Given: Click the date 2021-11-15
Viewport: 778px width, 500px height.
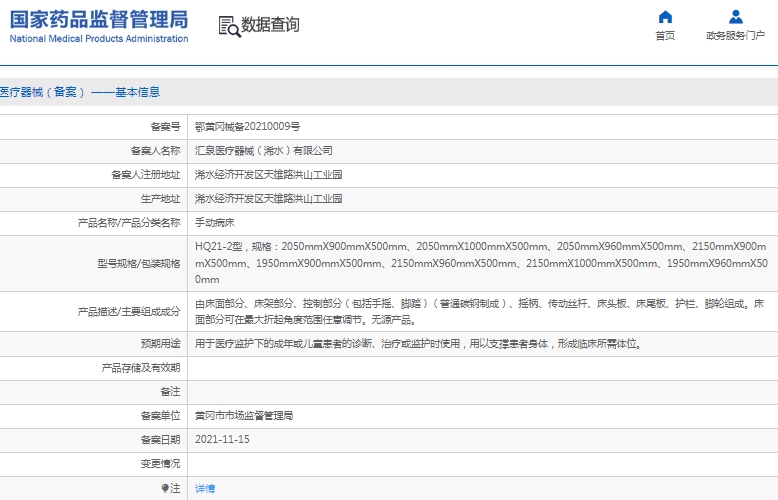Looking at the screenshot, I should (222, 439).
